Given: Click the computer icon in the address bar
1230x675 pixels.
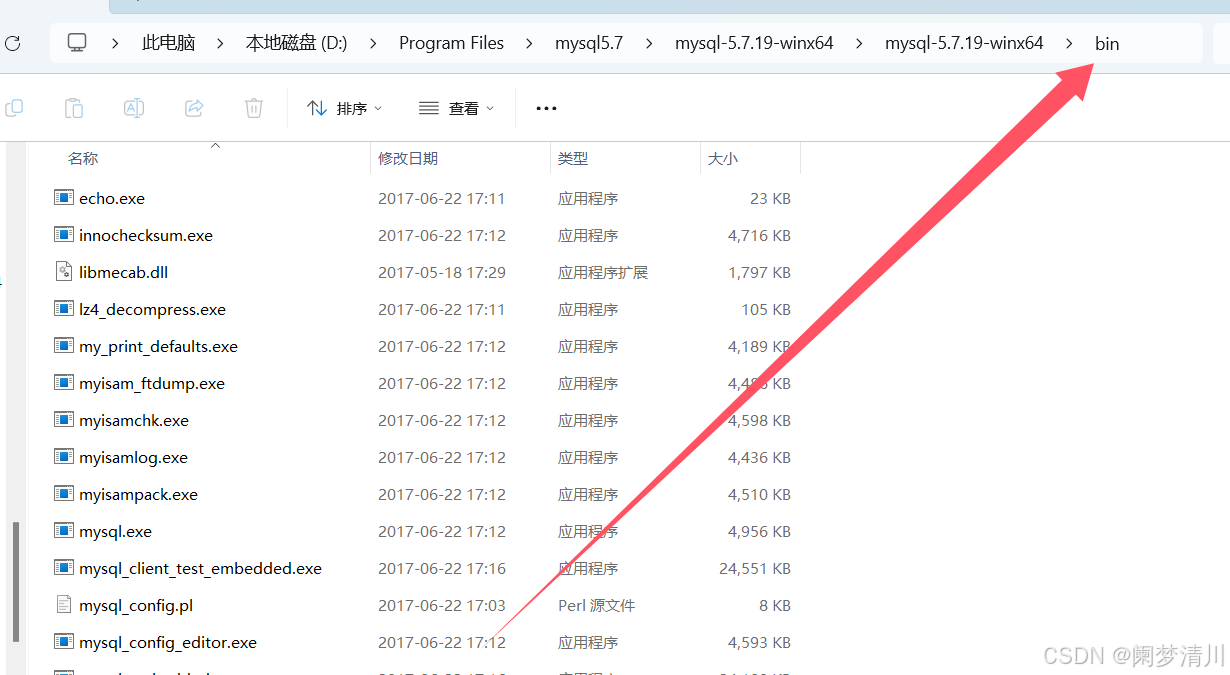Looking at the screenshot, I should 76,43.
